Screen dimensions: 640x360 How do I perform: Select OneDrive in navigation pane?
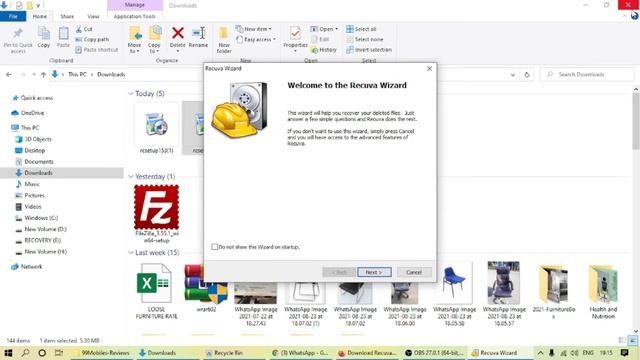(x=32, y=113)
